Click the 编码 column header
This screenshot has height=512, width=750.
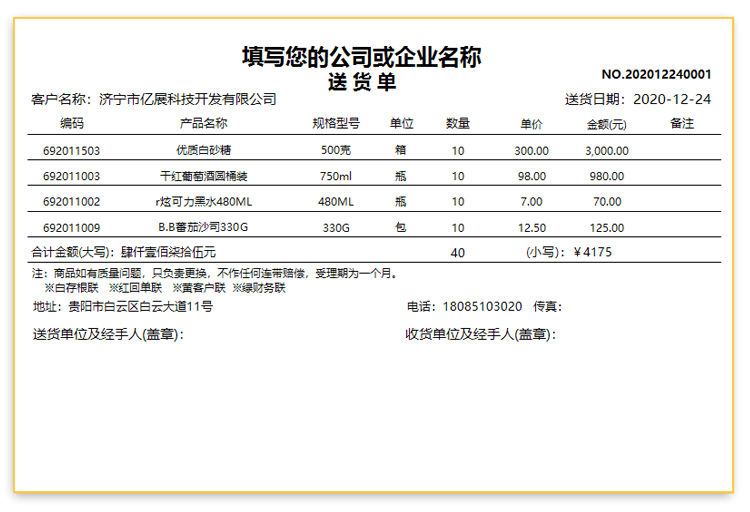tap(72, 123)
